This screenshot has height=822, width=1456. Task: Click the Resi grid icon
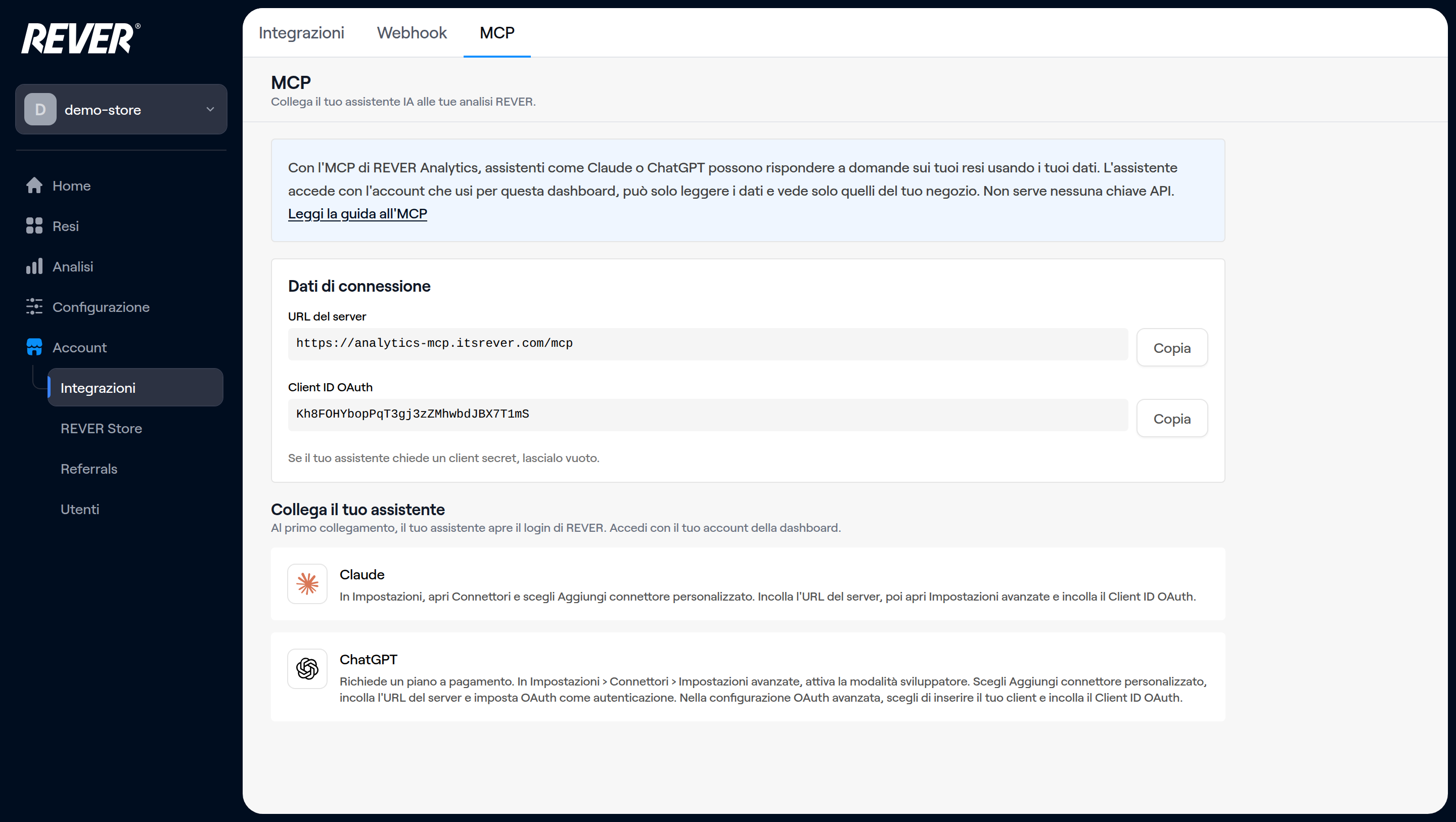coord(34,225)
